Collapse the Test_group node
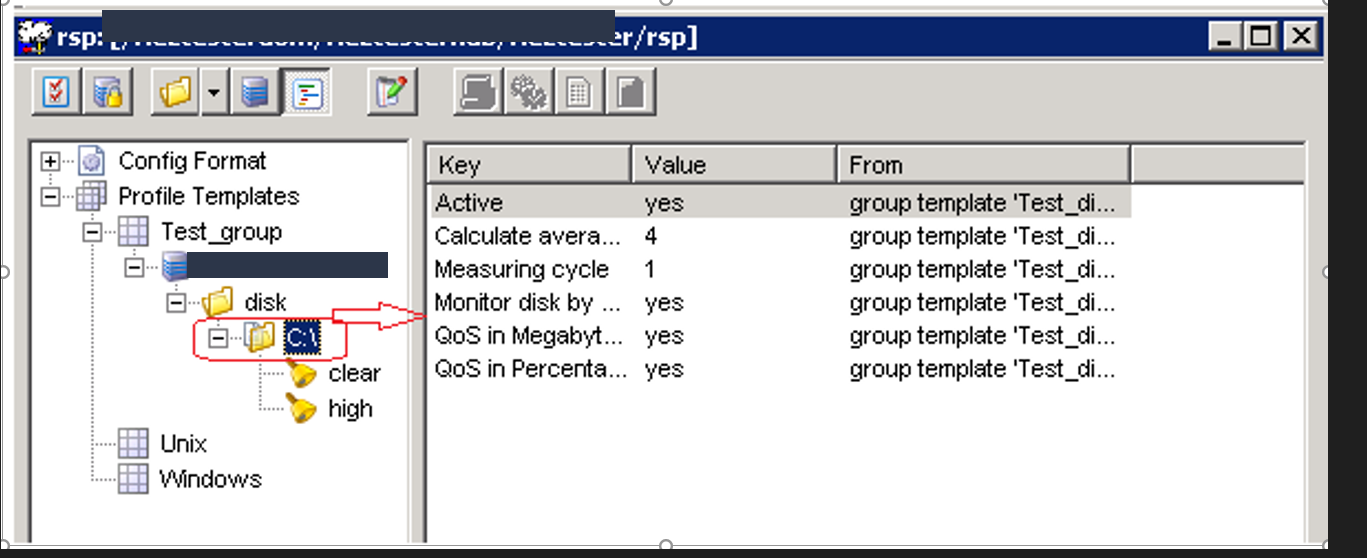 pos(93,232)
